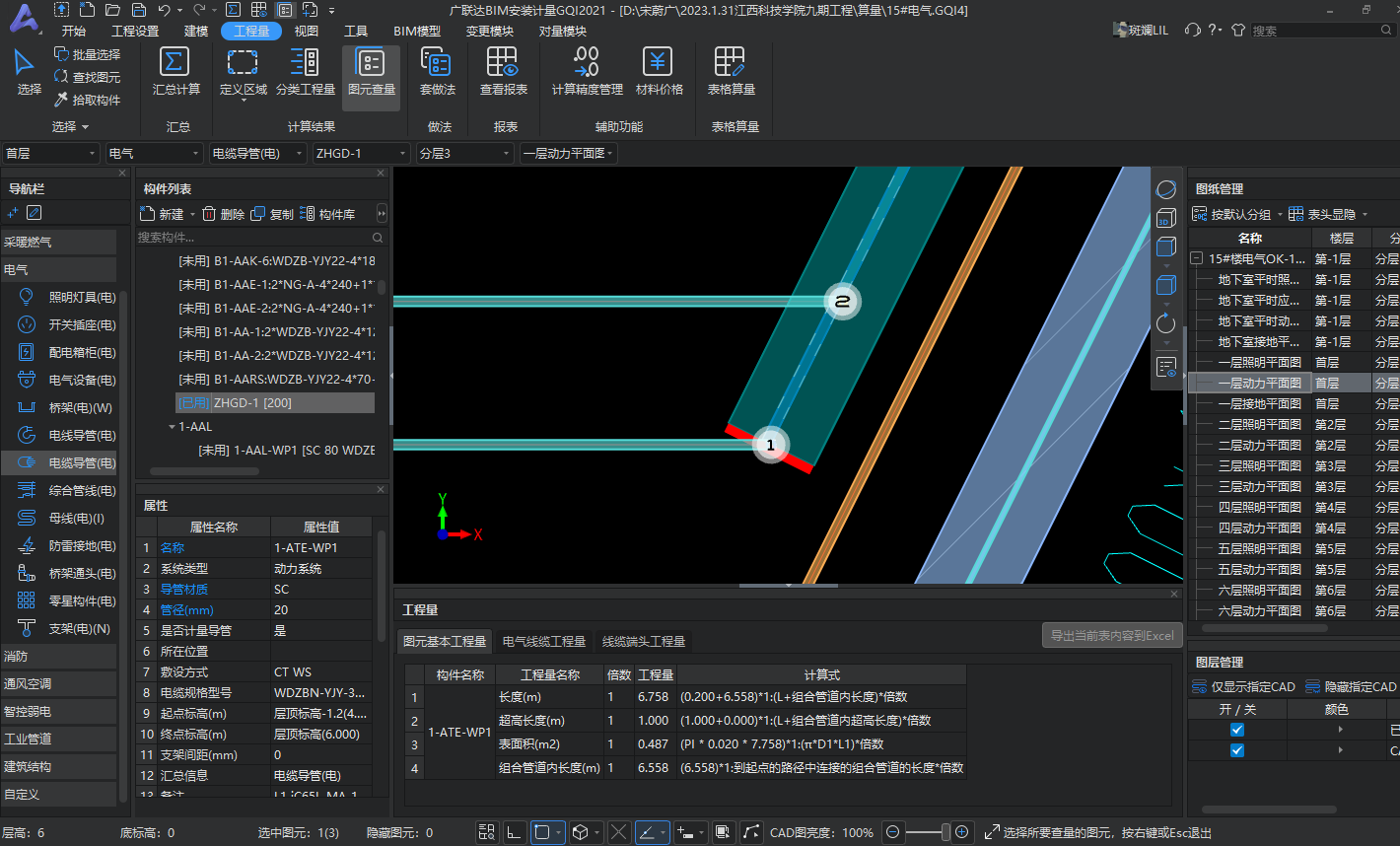The image size is (1400, 846).
Task: Open 照明灯具(电) in navigation bar
Action: (x=67, y=297)
